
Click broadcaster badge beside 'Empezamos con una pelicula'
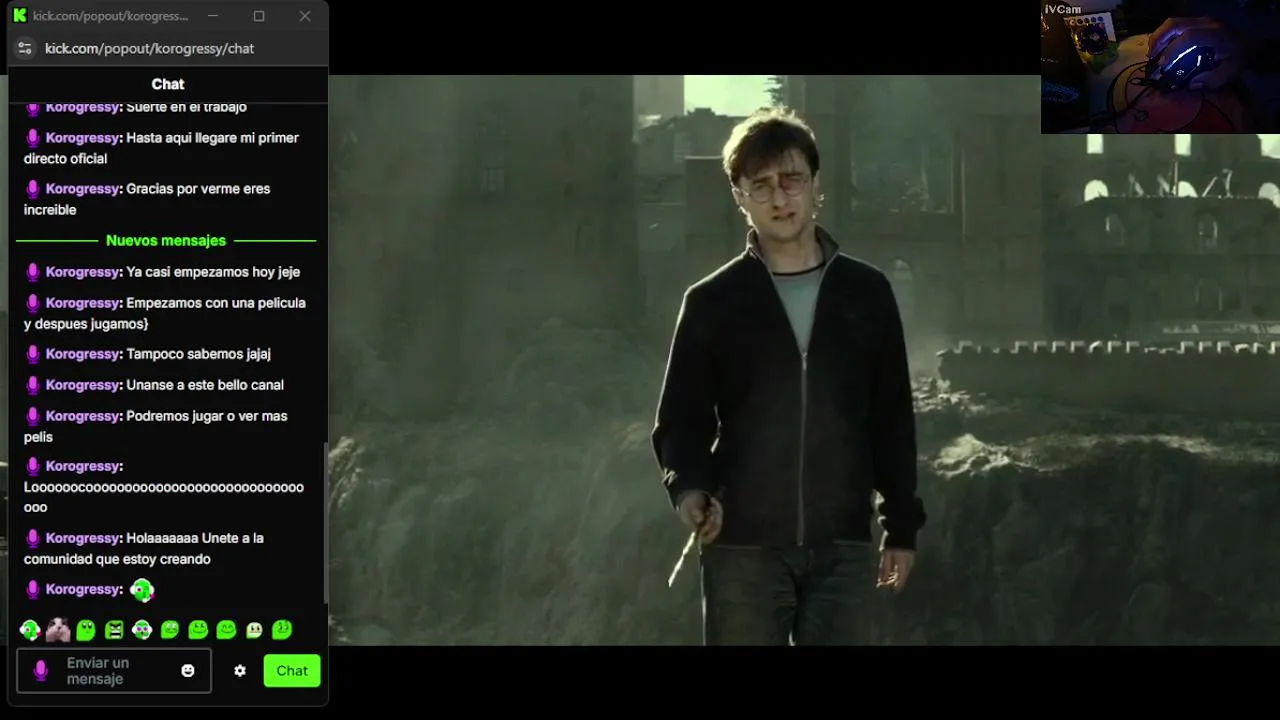coord(33,303)
